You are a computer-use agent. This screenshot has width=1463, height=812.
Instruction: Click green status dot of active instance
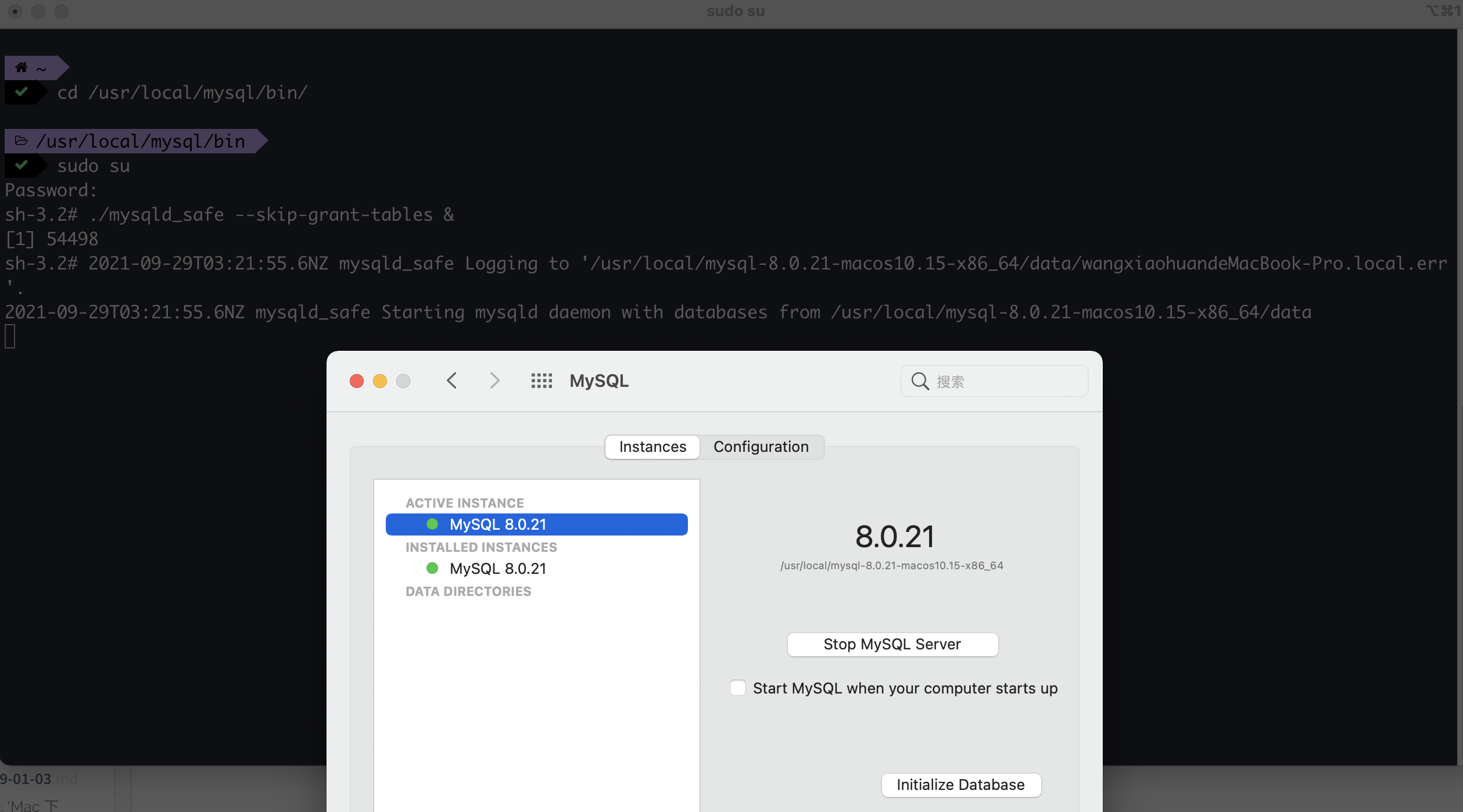click(432, 524)
